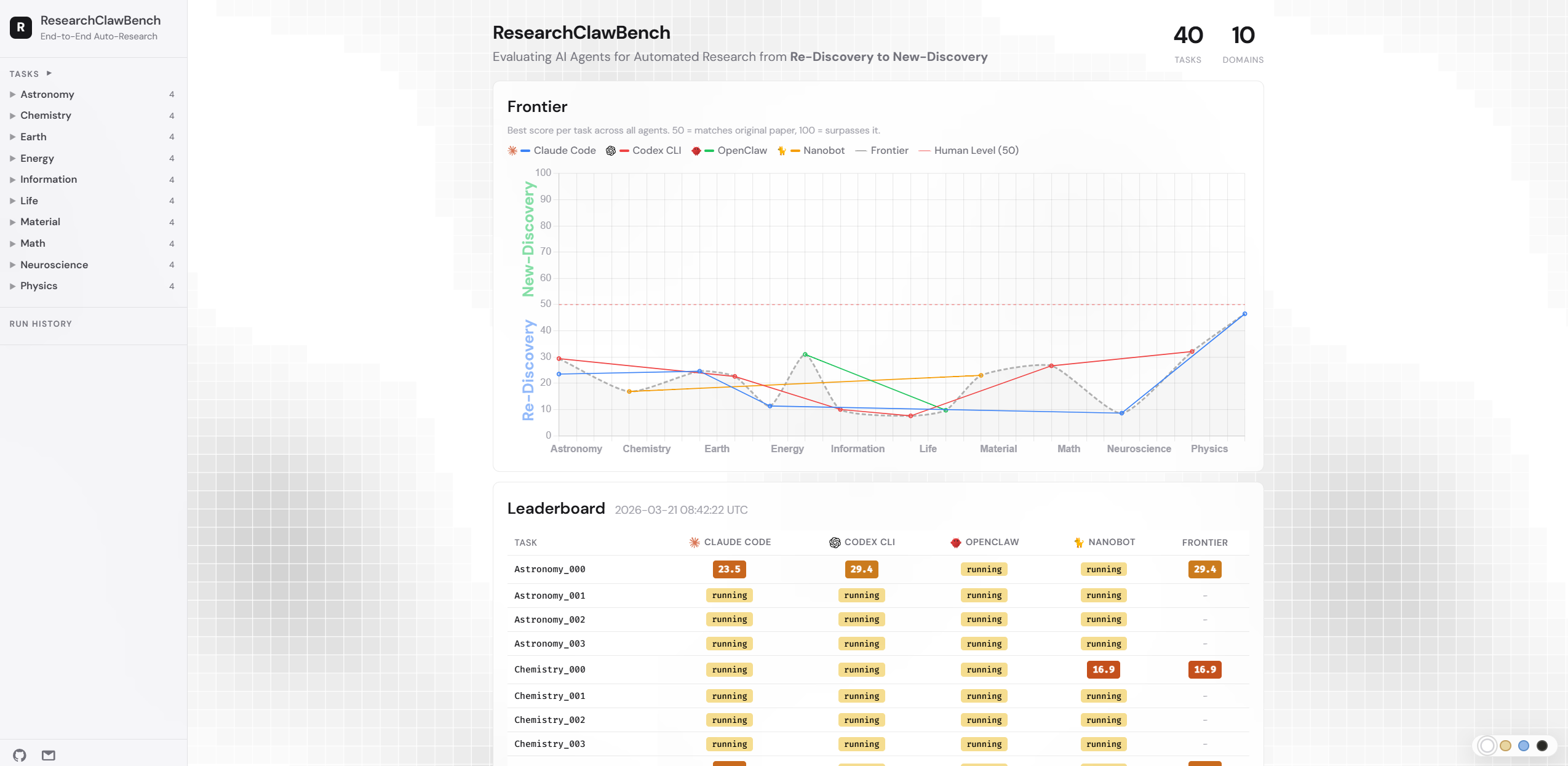Click the ResearchClawBench R logo
Viewport: 1568px width, 766px height.
(x=21, y=27)
